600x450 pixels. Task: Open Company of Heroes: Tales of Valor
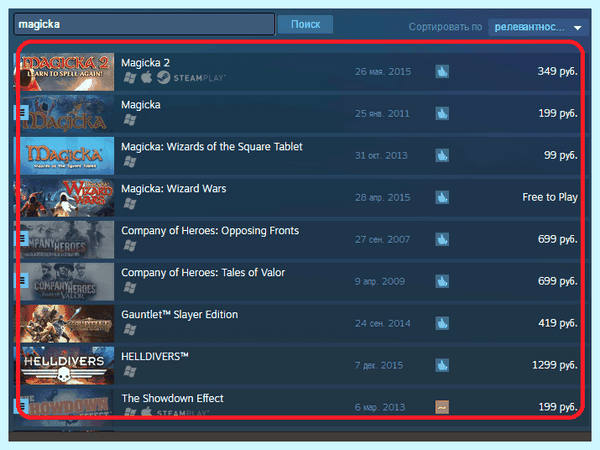(x=203, y=272)
